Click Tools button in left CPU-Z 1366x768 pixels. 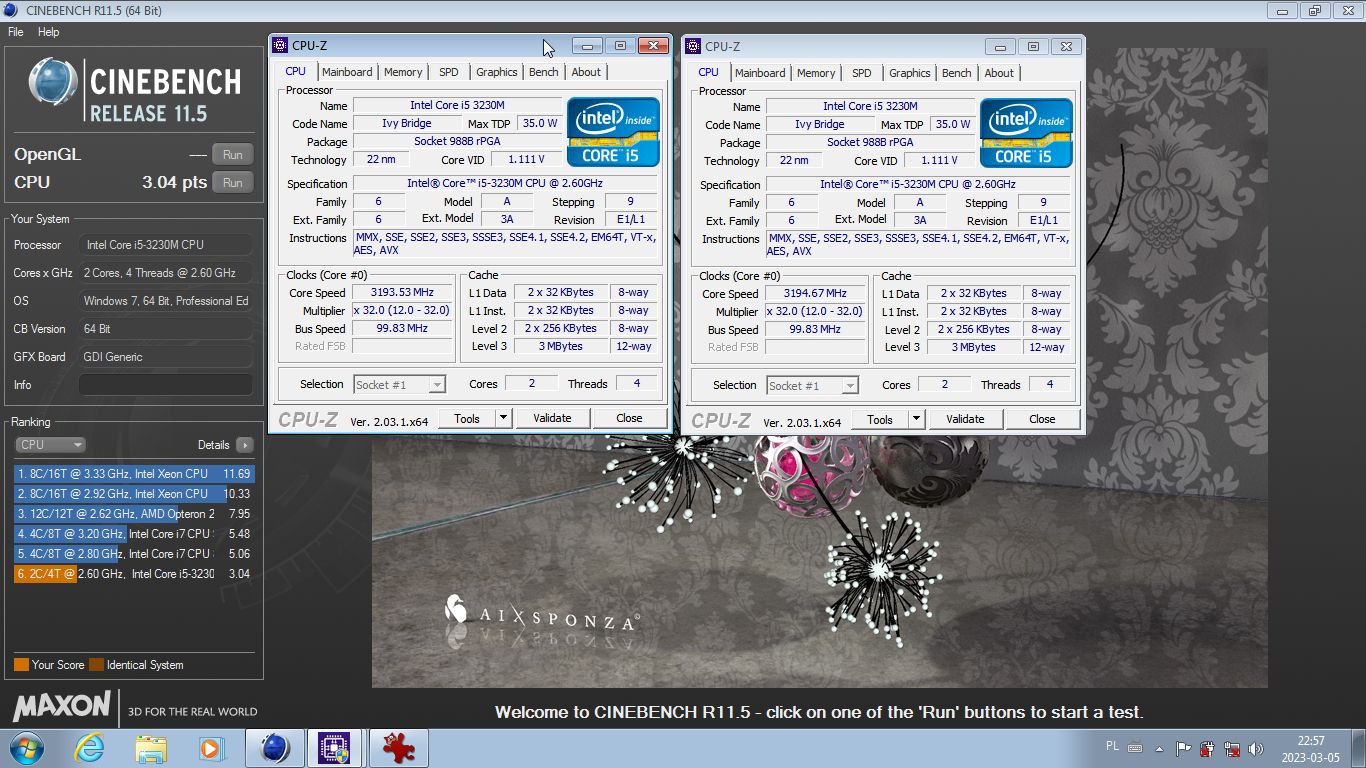pos(467,418)
